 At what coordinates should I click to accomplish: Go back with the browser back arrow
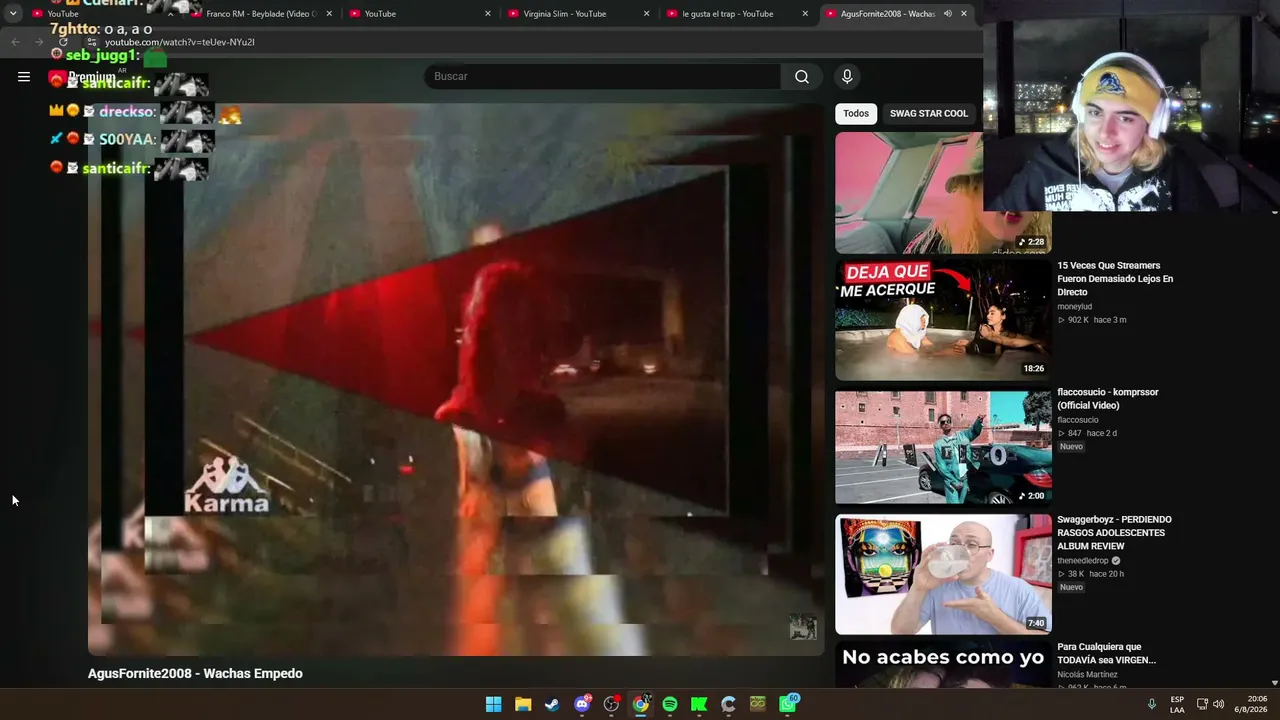click(x=15, y=42)
